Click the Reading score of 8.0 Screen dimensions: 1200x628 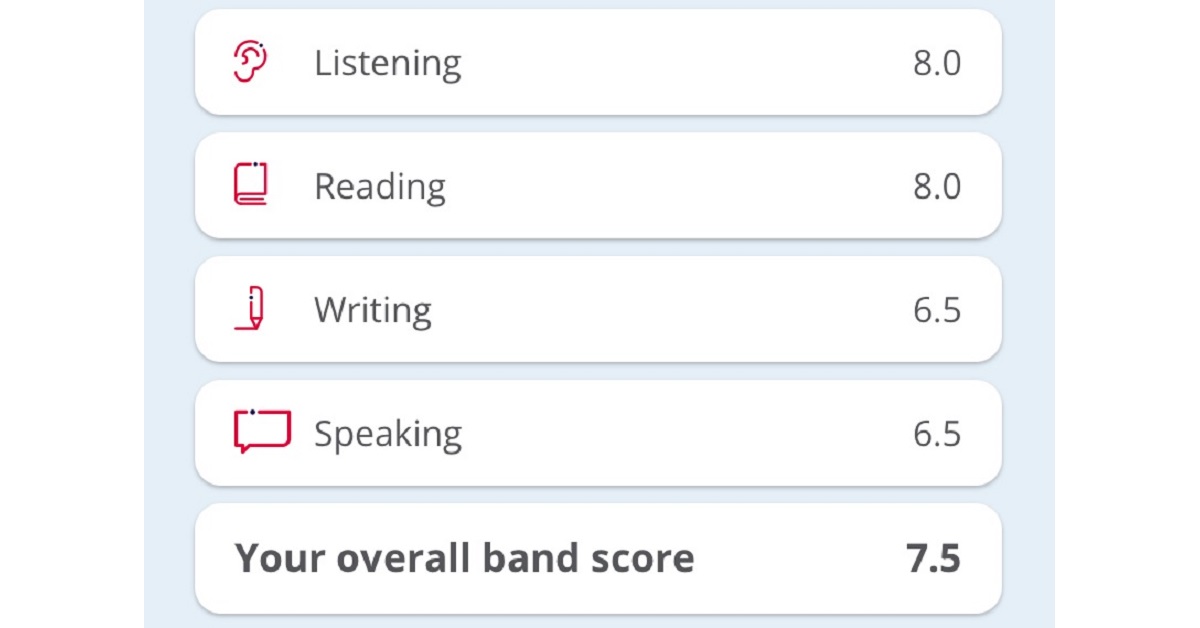[937, 187]
